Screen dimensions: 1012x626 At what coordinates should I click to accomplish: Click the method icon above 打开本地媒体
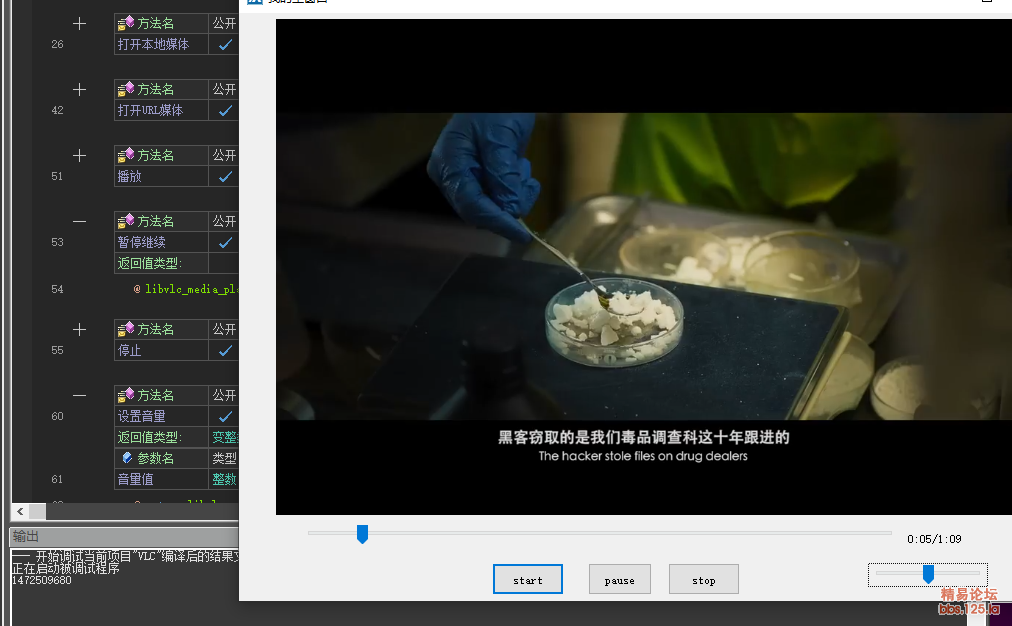tap(125, 23)
